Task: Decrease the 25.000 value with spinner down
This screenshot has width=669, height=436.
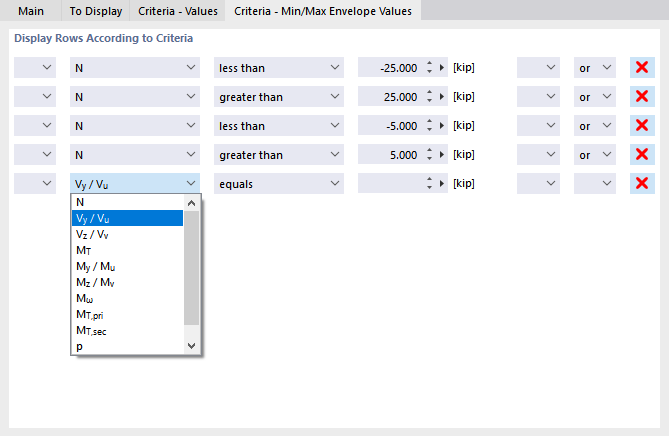Action: point(429,101)
